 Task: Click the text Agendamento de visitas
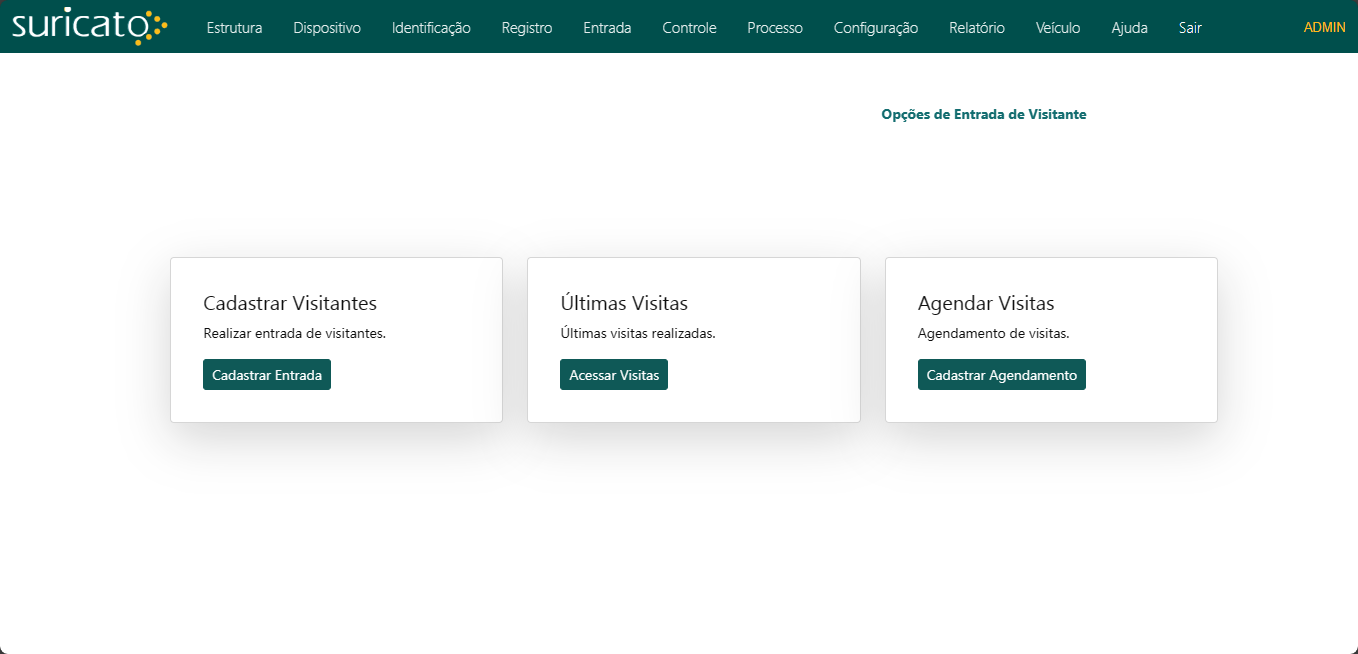[994, 334]
